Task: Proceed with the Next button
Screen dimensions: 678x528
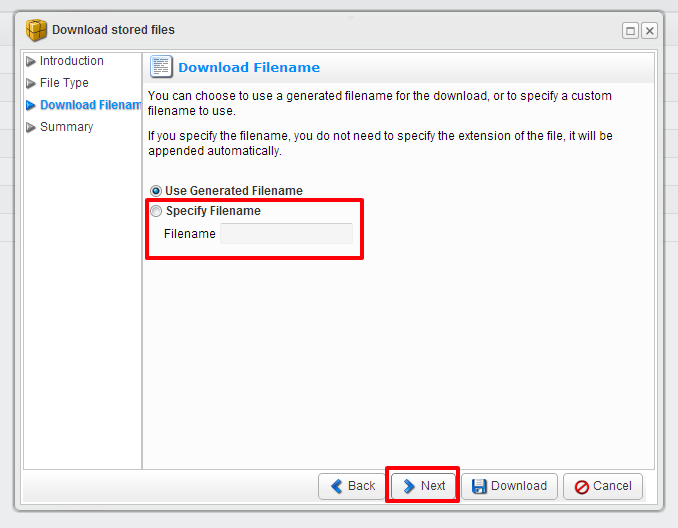Action: (423, 486)
